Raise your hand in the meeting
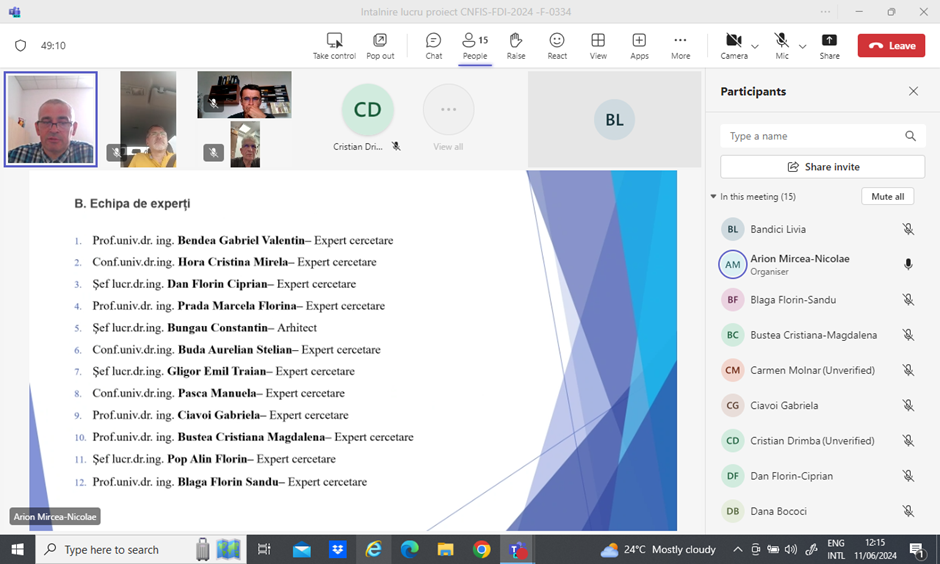 click(x=516, y=41)
